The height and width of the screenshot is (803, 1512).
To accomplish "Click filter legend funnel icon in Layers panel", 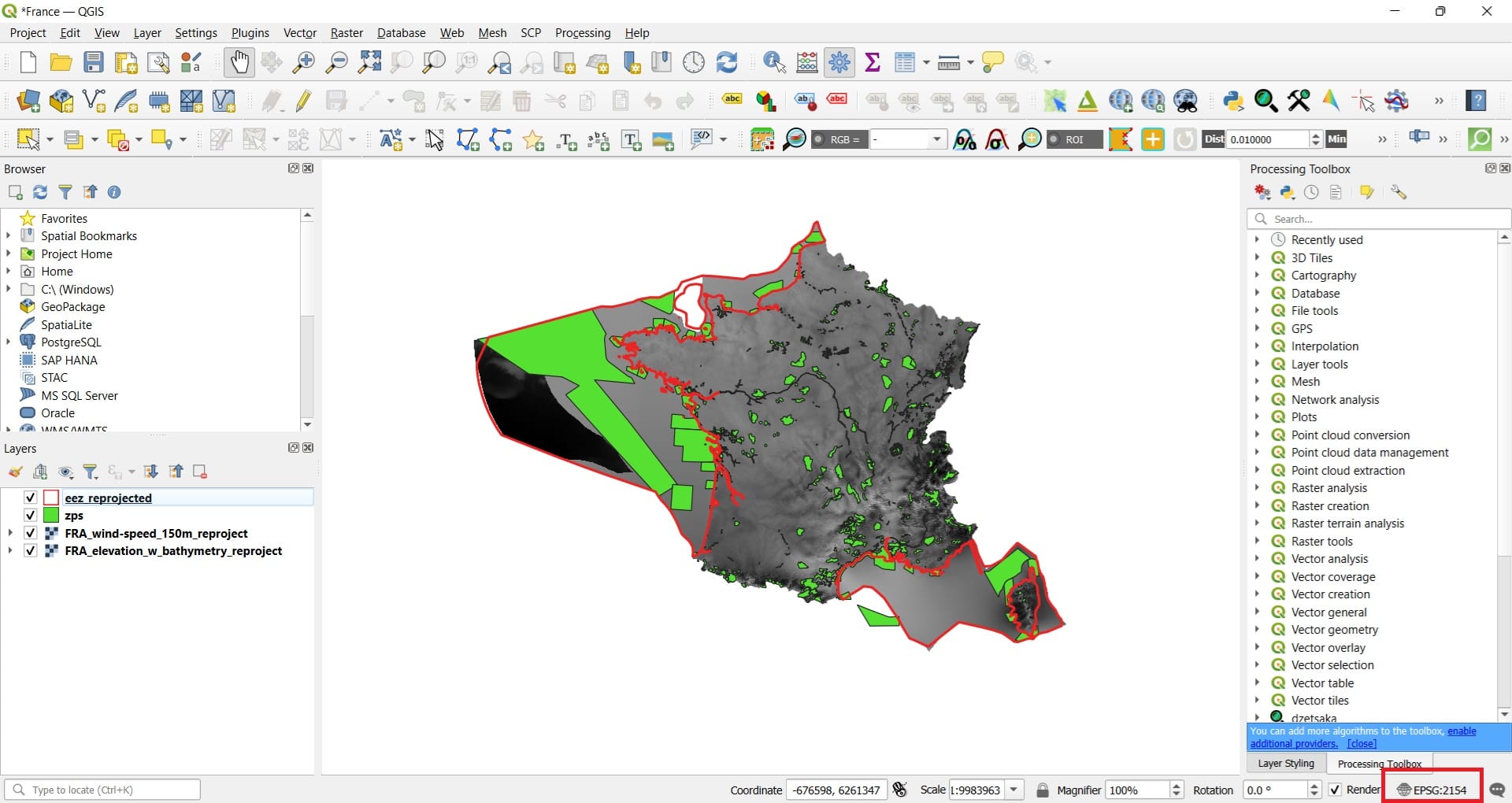I will point(91,472).
